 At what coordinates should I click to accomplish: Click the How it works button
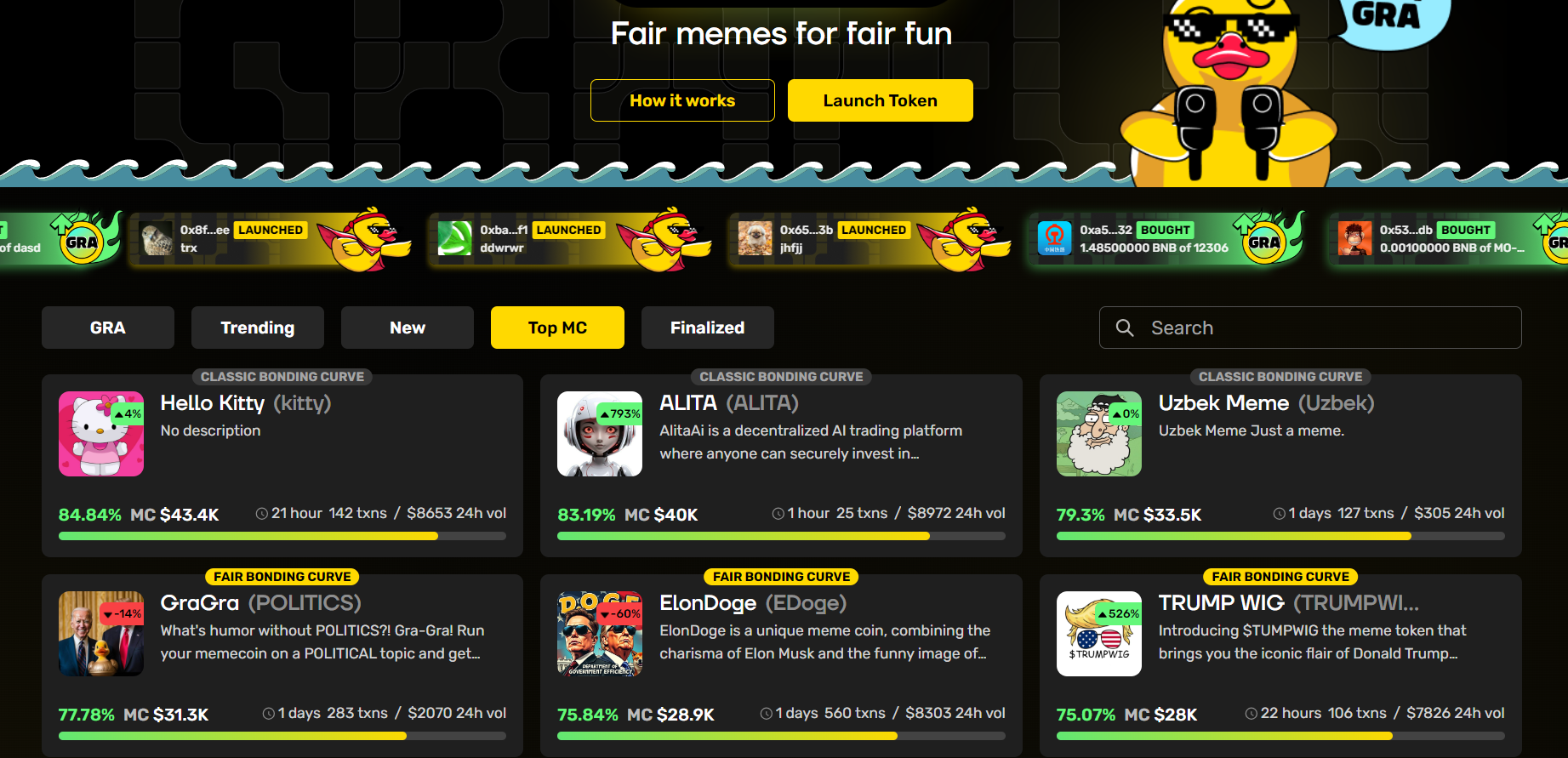click(x=682, y=100)
